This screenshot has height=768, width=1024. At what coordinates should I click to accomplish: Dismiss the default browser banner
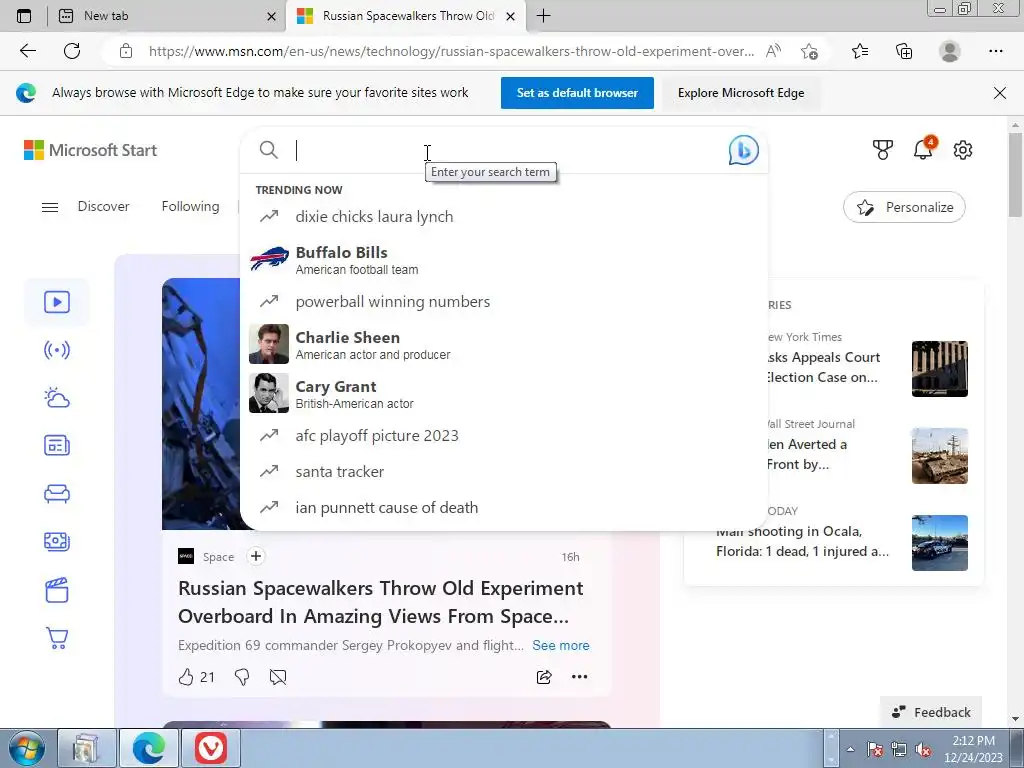(x=1000, y=93)
